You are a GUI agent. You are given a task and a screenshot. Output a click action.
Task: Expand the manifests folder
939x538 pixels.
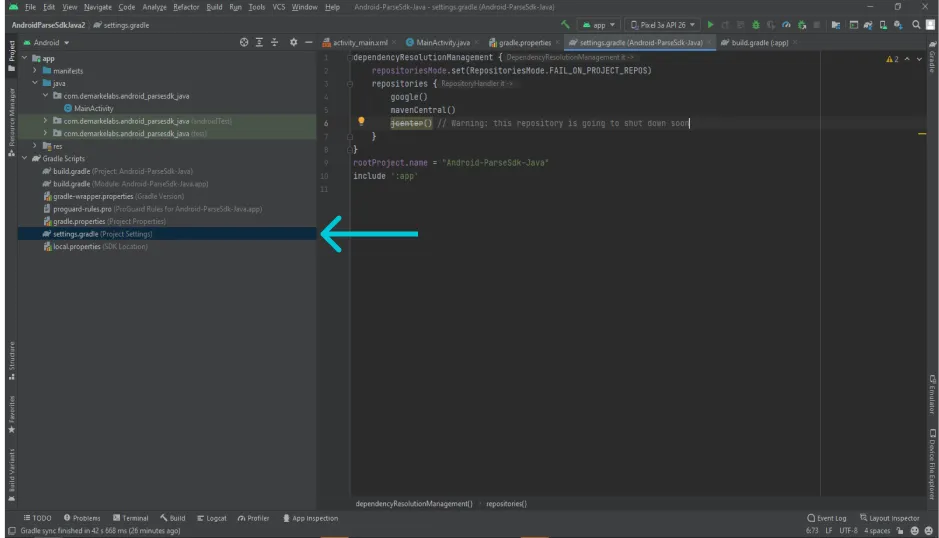35,71
